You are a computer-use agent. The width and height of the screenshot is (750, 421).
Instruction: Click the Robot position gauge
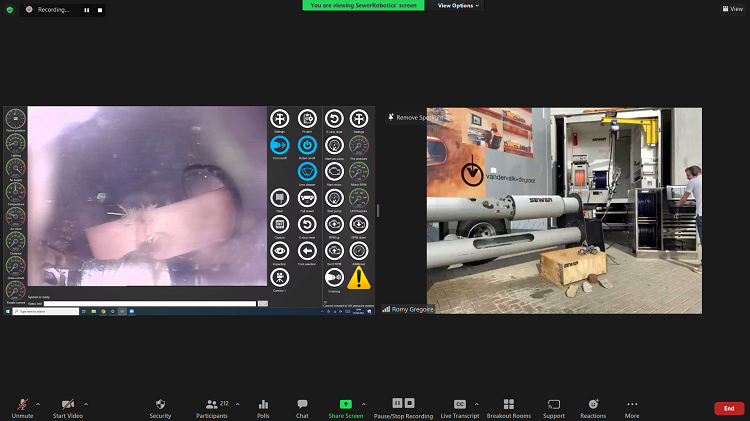click(15, 118)
